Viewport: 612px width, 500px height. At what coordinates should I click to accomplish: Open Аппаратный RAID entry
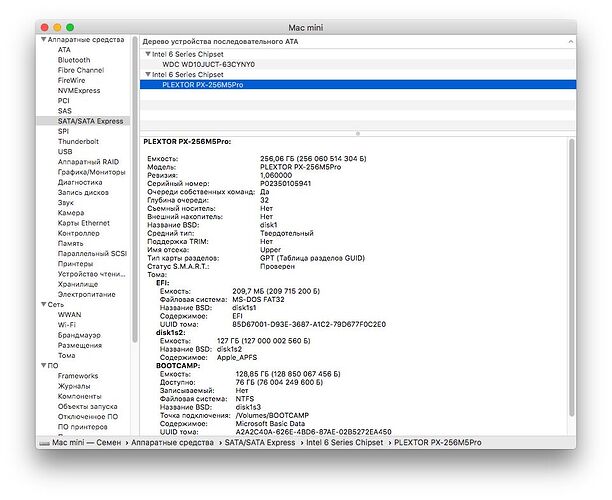coord(88,162)
